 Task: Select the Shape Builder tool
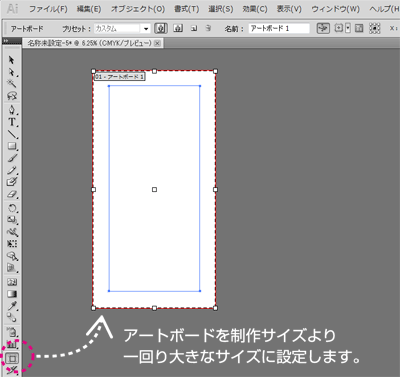coord(12,256)
